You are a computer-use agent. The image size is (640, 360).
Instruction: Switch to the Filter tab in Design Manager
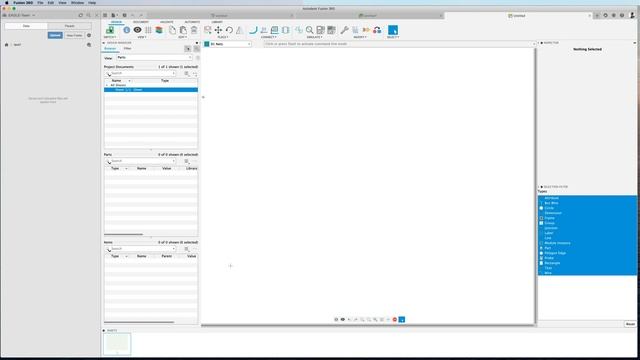click(127, 49)
